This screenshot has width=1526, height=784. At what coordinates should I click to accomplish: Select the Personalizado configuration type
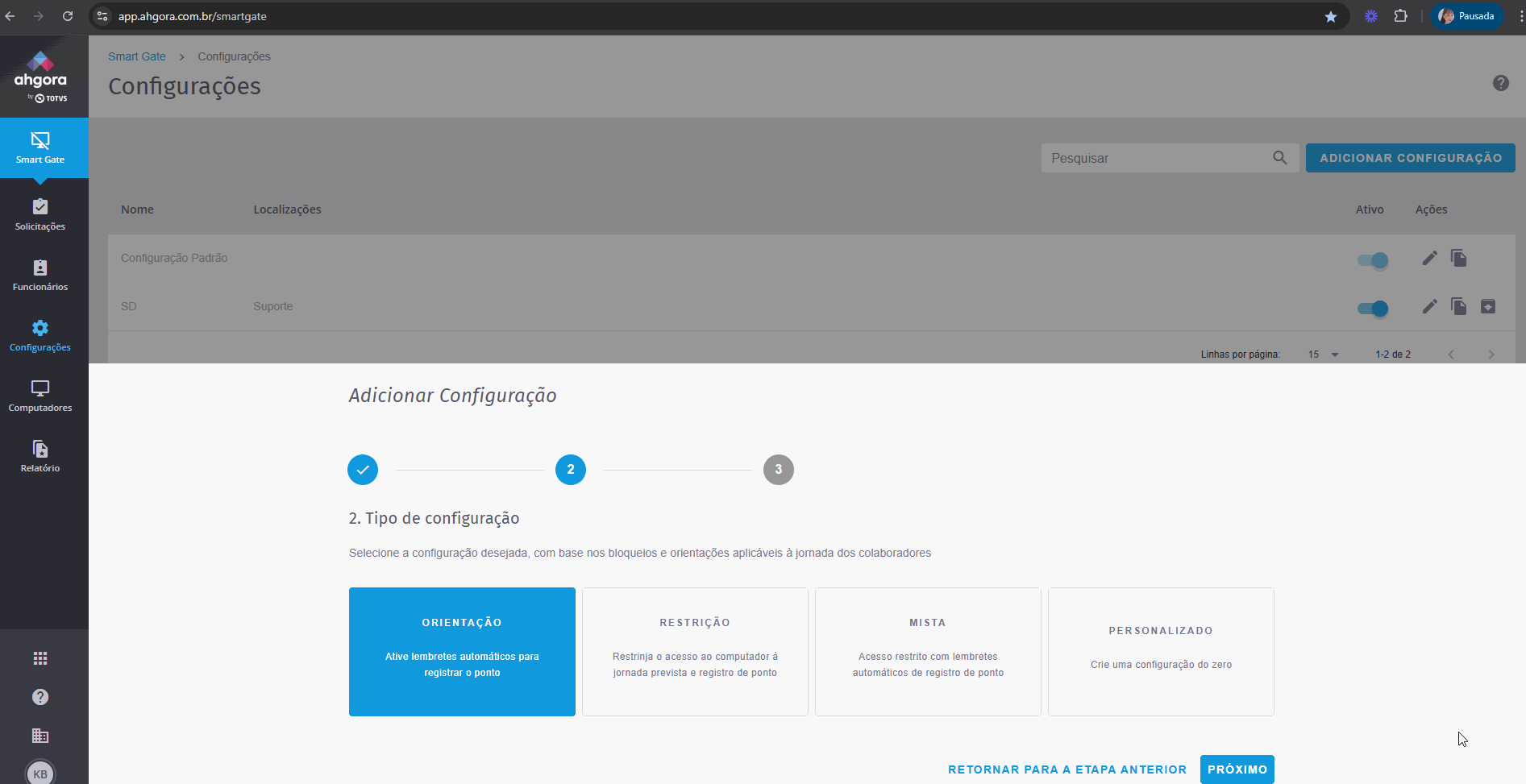[x=1161, y=651]
